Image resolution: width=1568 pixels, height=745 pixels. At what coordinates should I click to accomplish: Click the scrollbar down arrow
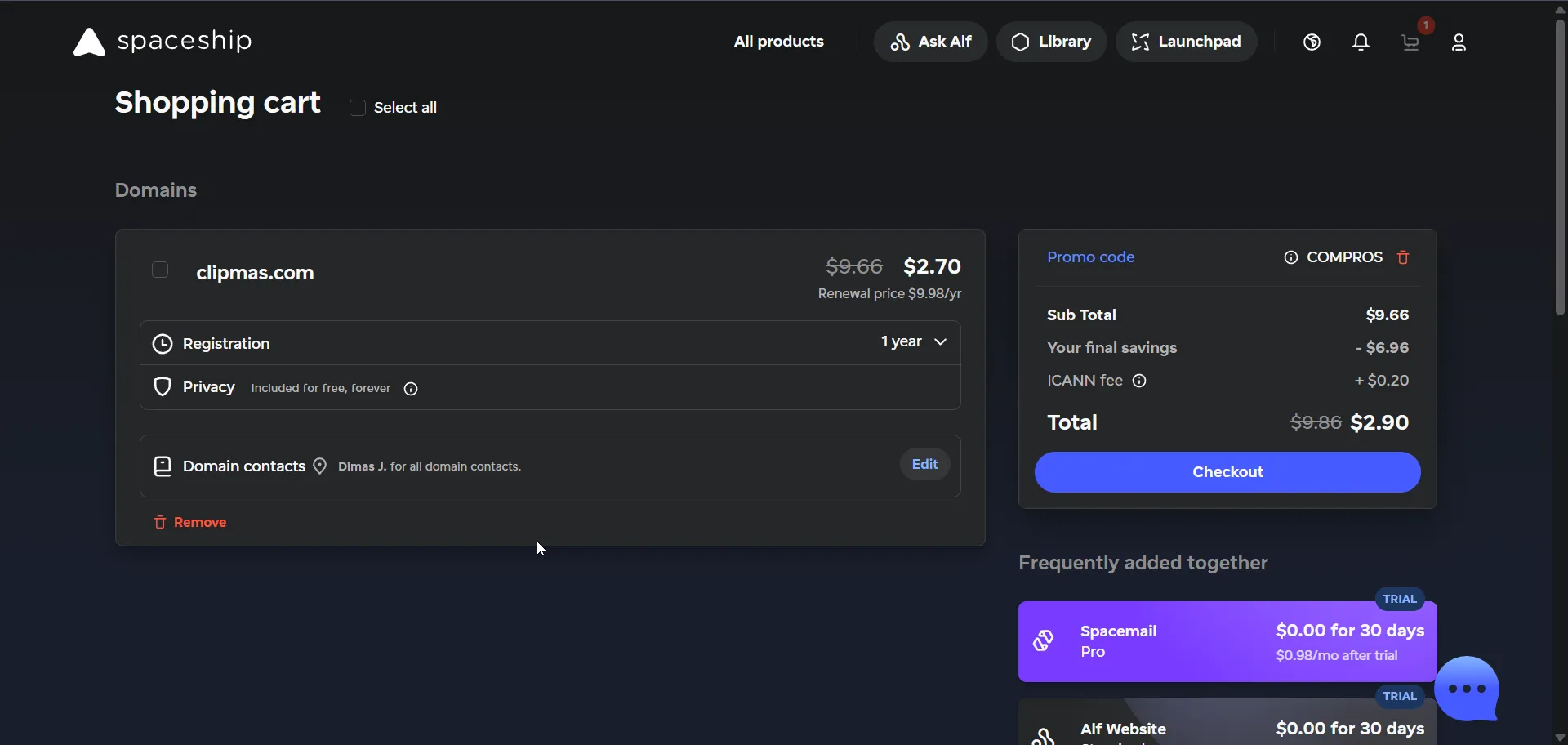point(1560,738)
